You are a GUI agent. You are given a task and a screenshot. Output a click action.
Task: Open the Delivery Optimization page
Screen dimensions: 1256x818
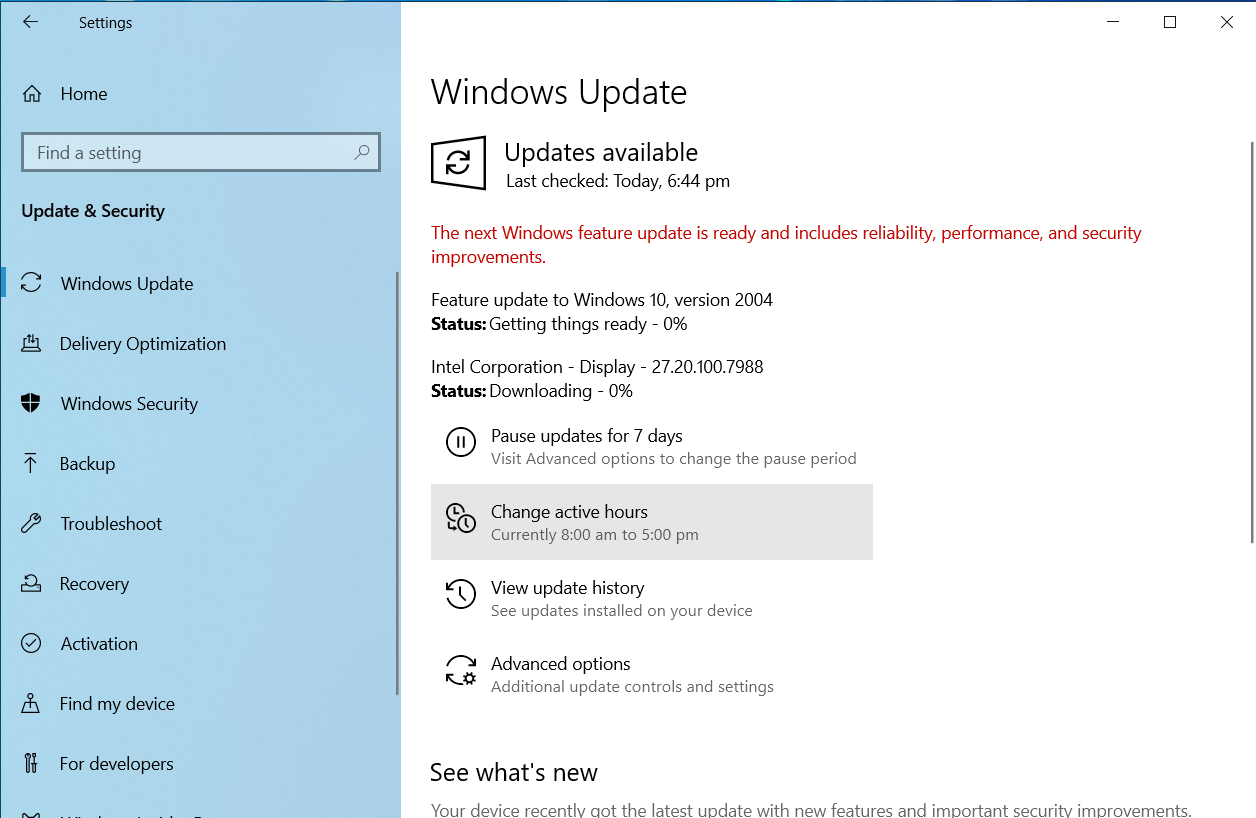143,344
